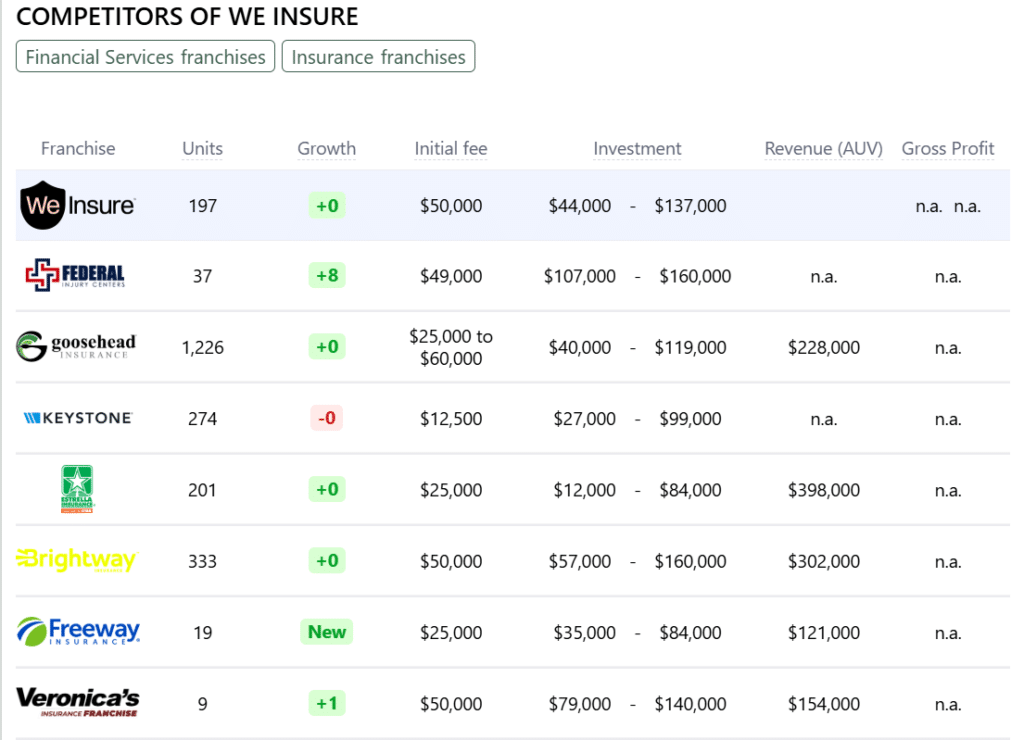Image resolution: width=1024 pixels, height=740 pixels.
Task: Click the 197 units value
Action: [x=202, y=206]
